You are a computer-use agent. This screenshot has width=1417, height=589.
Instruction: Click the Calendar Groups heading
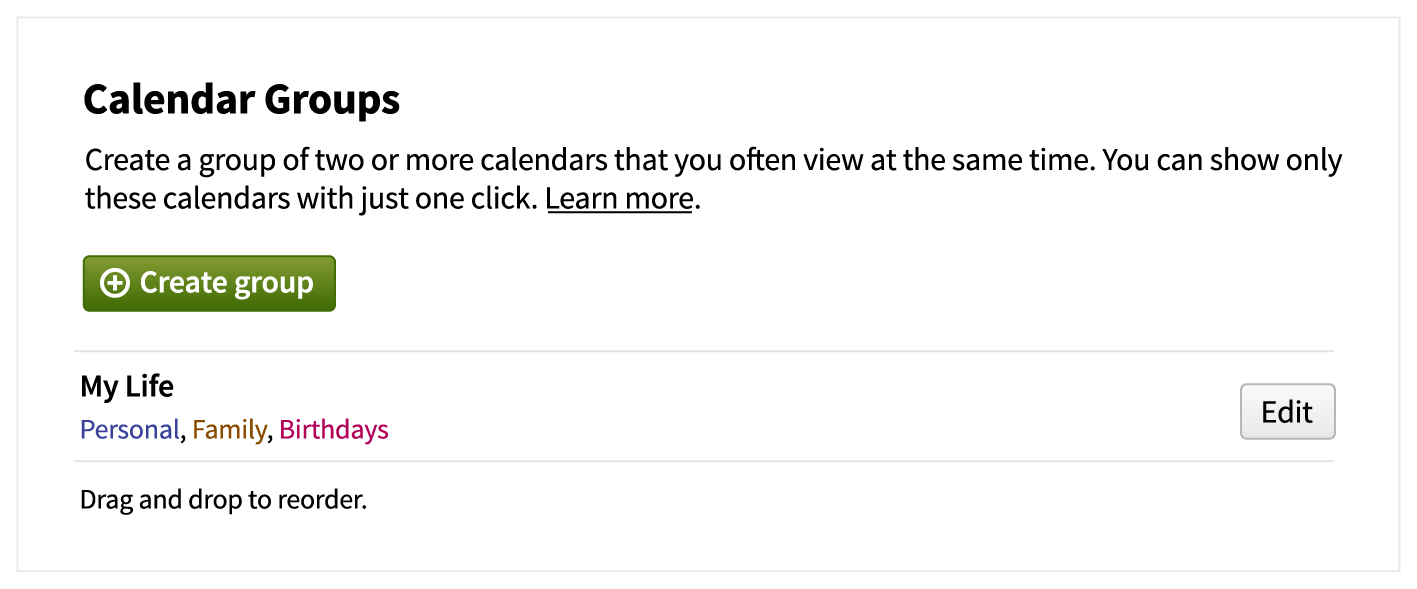(241, 100)
